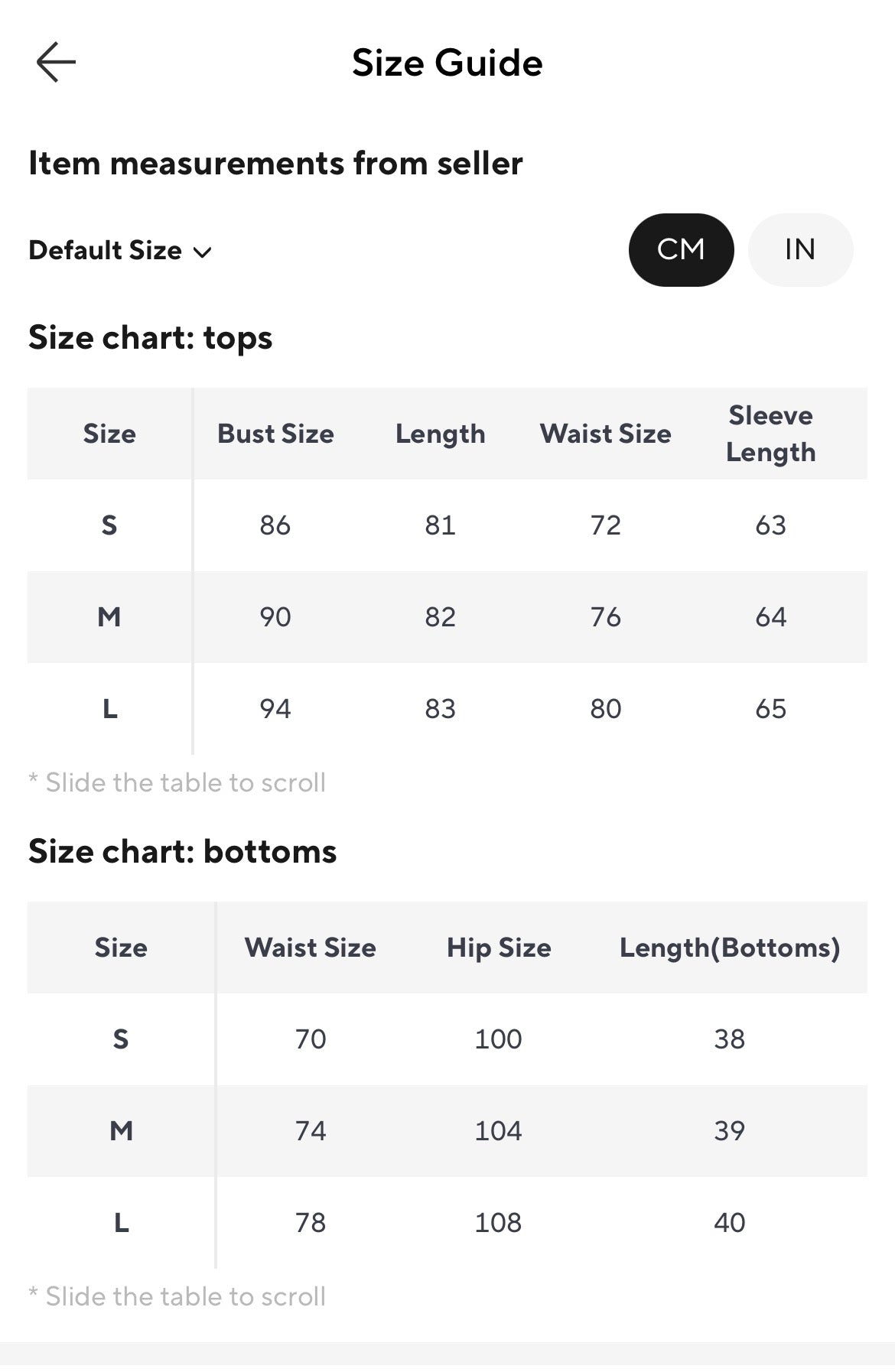
Task: Open the Default Size dropdown
Action: (x=120, y=250)
